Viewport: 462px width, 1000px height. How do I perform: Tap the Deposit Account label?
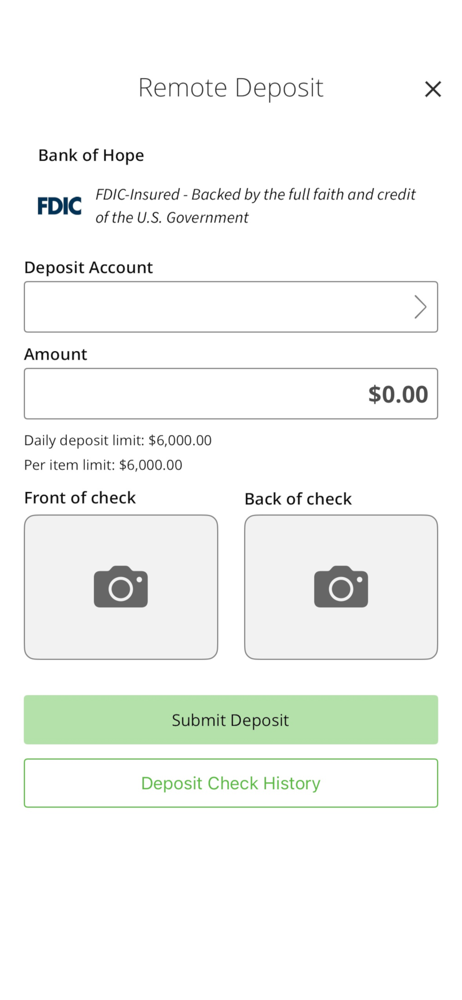(89, 267)
